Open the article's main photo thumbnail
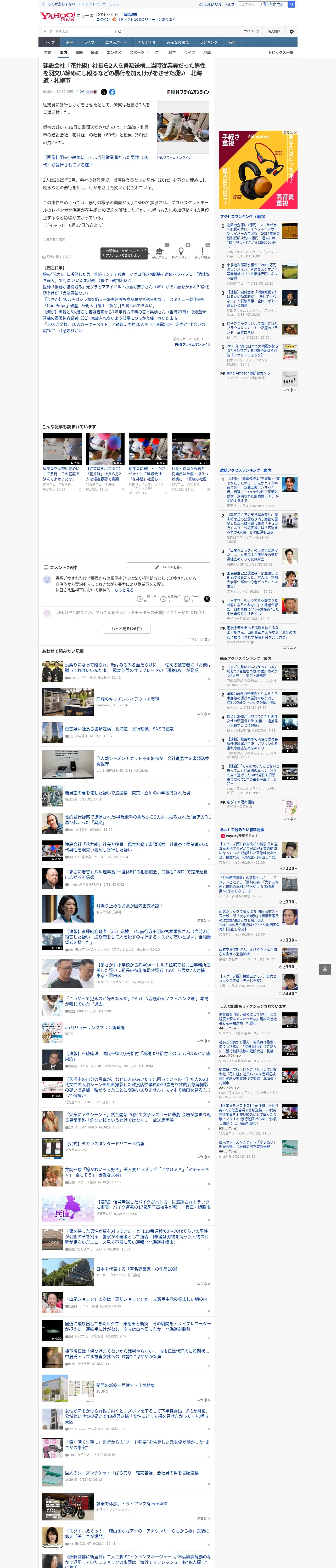The width and height of the screenshot is (336, 1568). [183, 127]
